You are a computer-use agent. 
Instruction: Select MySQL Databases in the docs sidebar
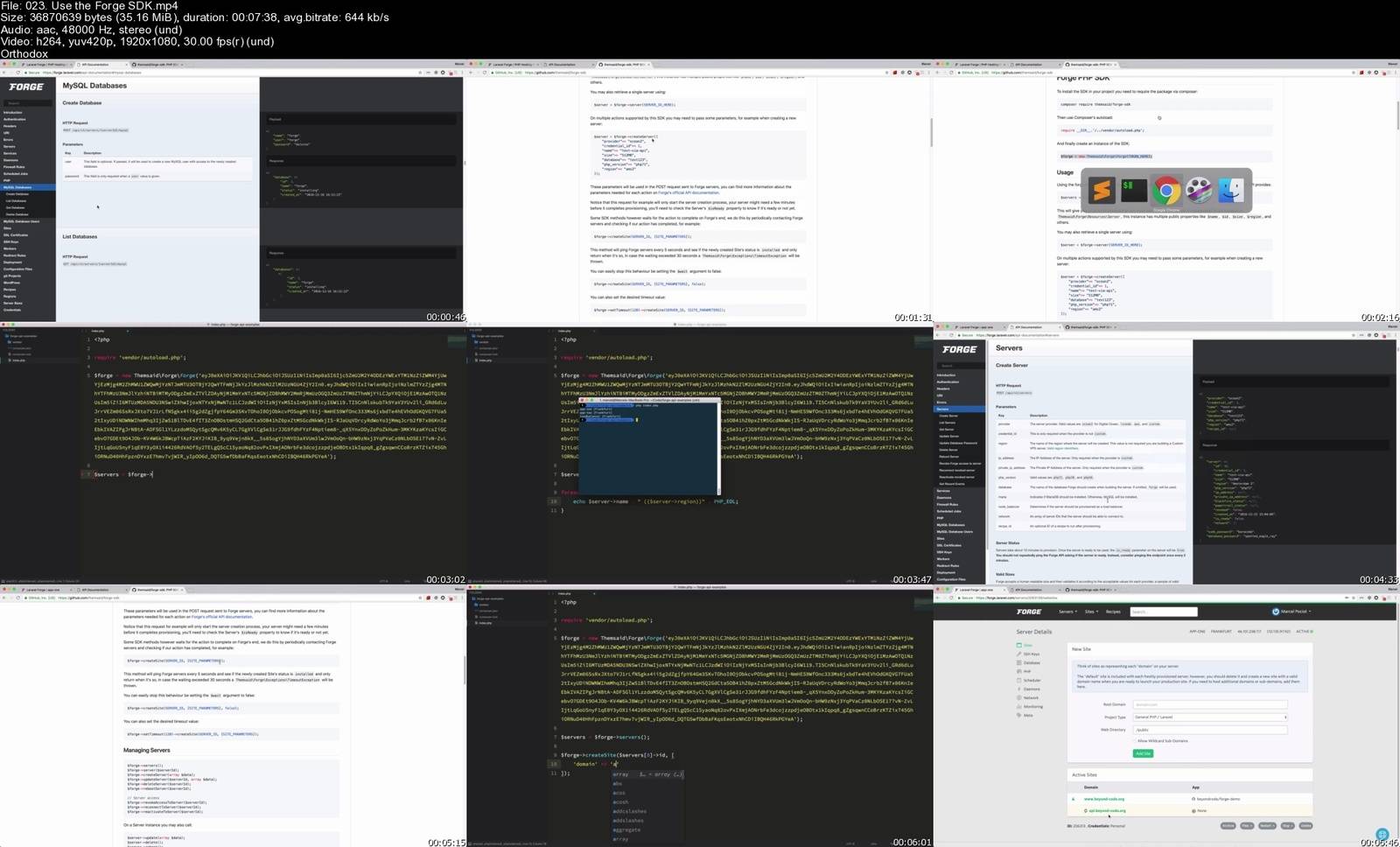[17, 187]
